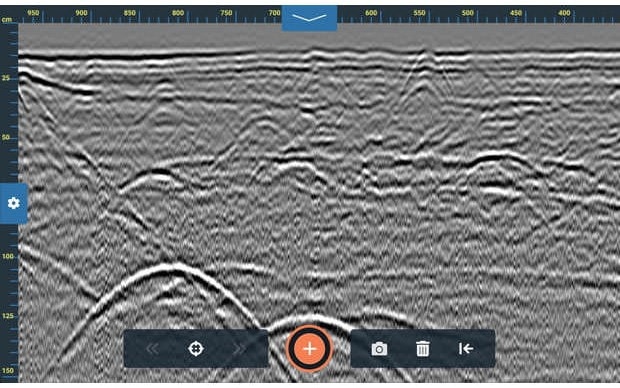Click the 125 depth scale label

click(x=8, y=316)
